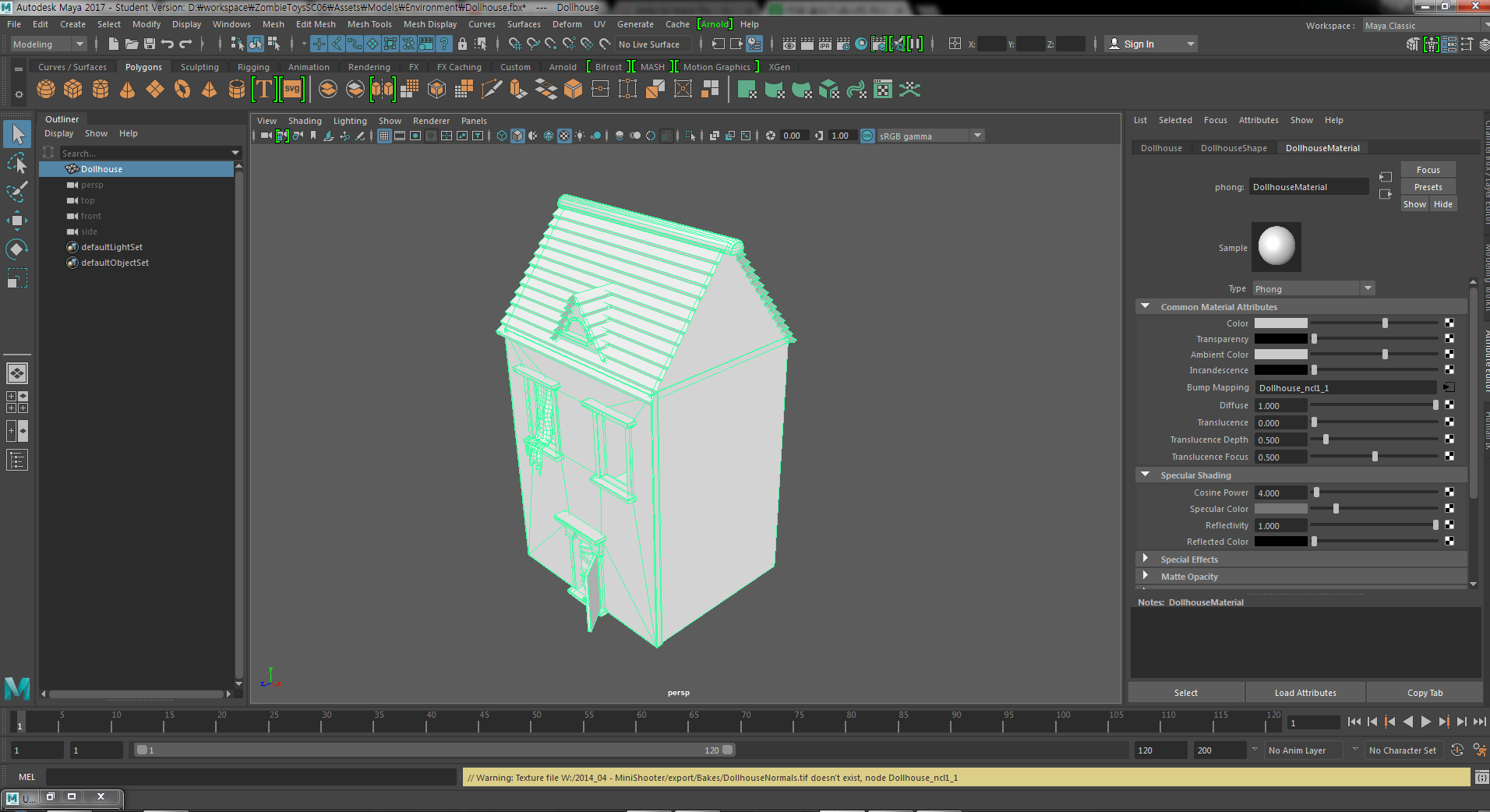Create a polygon torus from the shelf
1490x812 pixels.
pyautogui.click(x=182, y=90)
